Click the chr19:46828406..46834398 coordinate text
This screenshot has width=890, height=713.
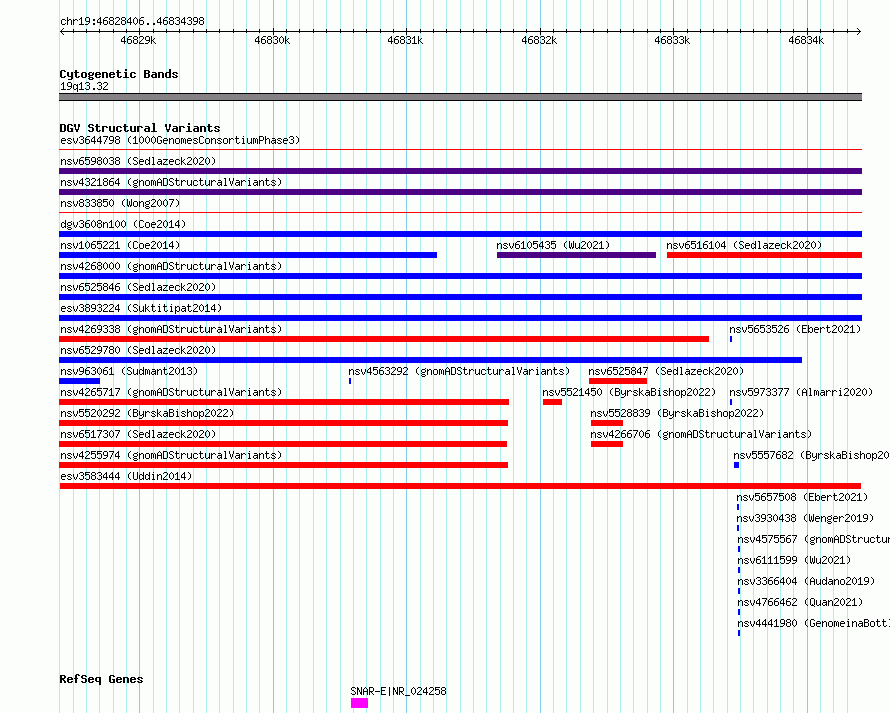132,22
